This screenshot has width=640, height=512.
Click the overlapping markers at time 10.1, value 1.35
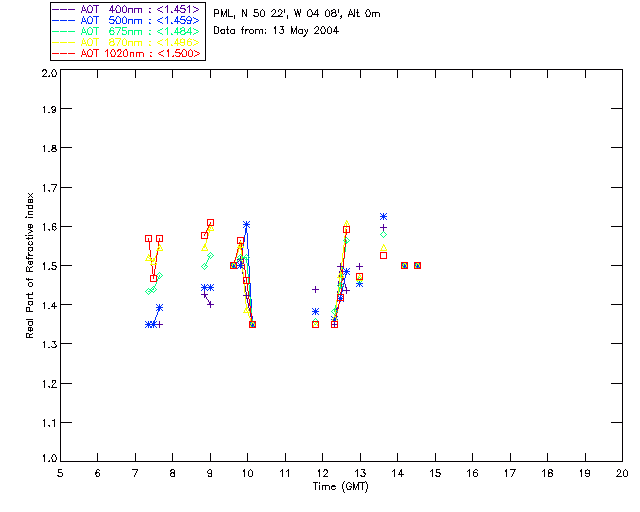pos(252,325)
